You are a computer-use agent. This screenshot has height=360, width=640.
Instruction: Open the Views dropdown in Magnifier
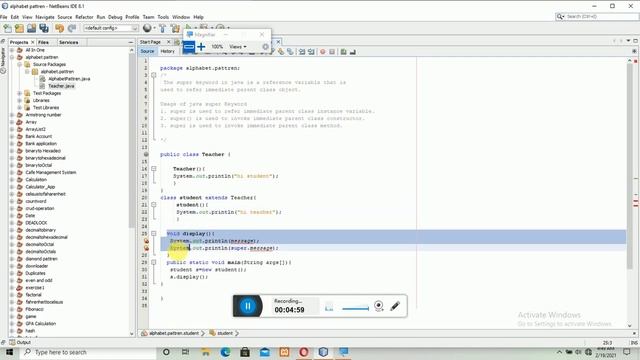coord(238,47)
